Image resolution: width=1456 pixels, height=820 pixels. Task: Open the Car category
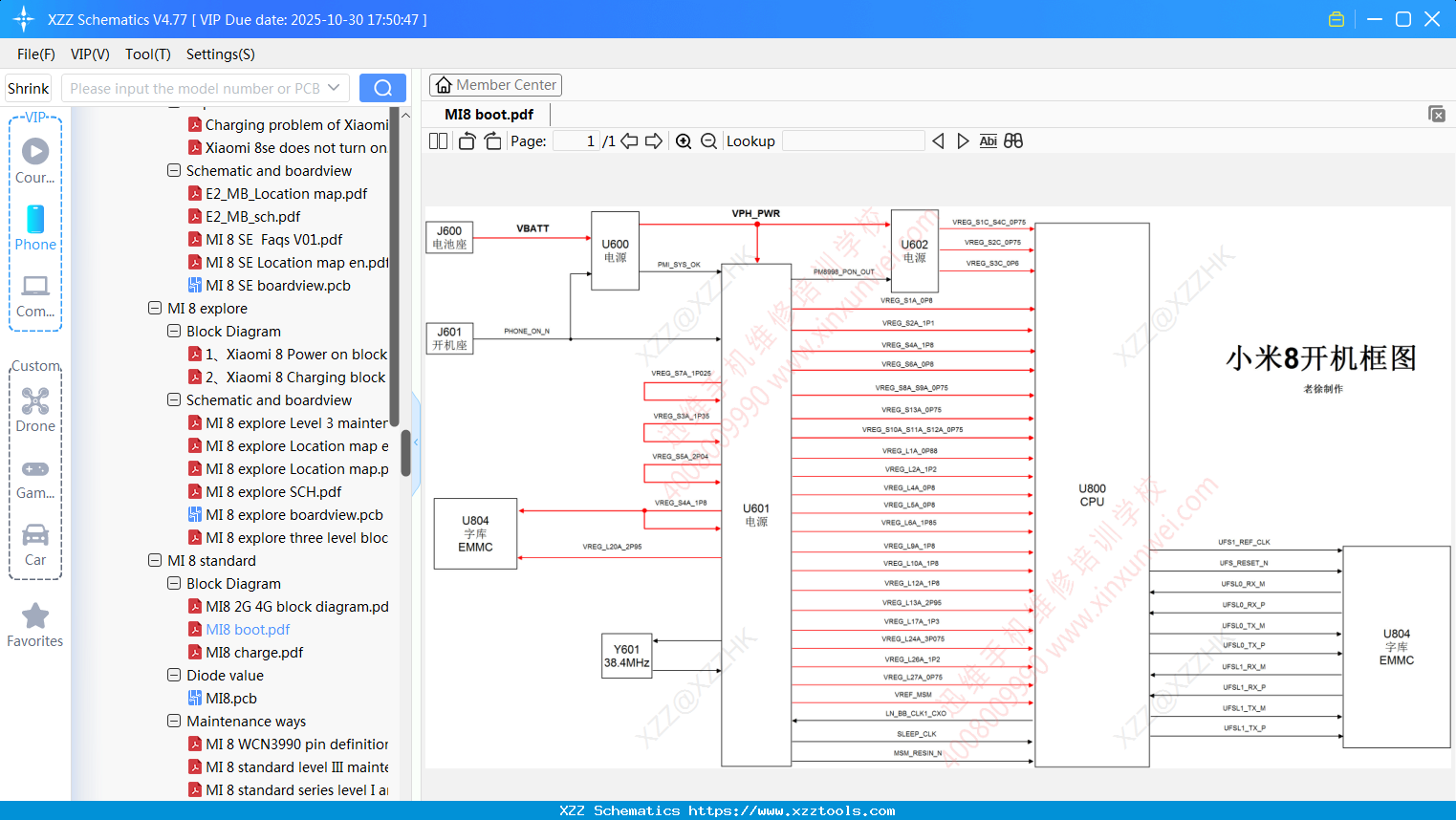tap(35, 545)
